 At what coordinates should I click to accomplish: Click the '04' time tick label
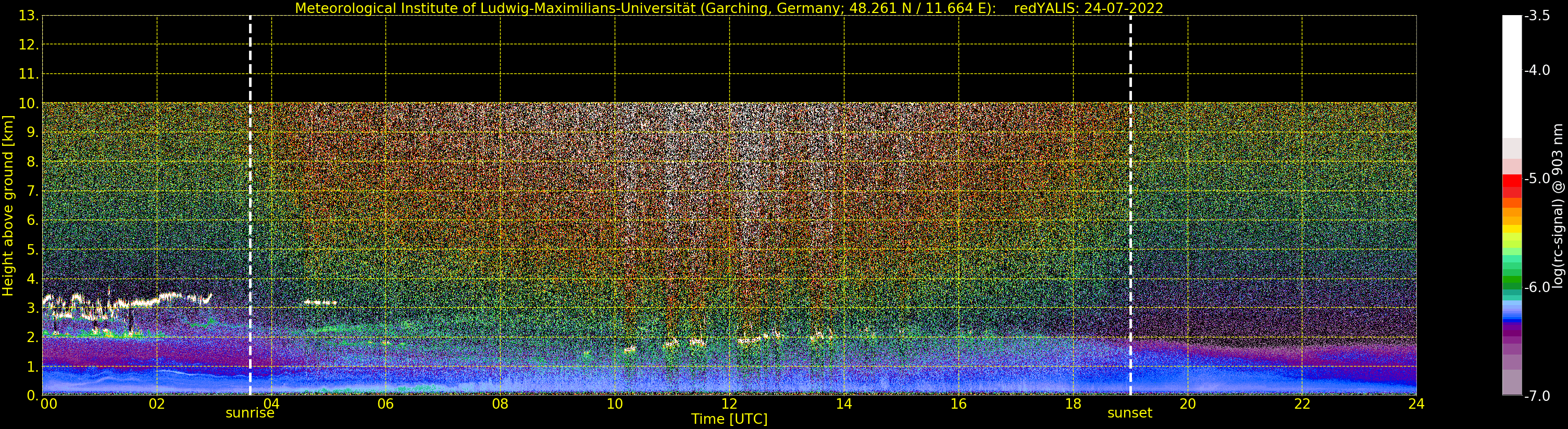point(271,404)
